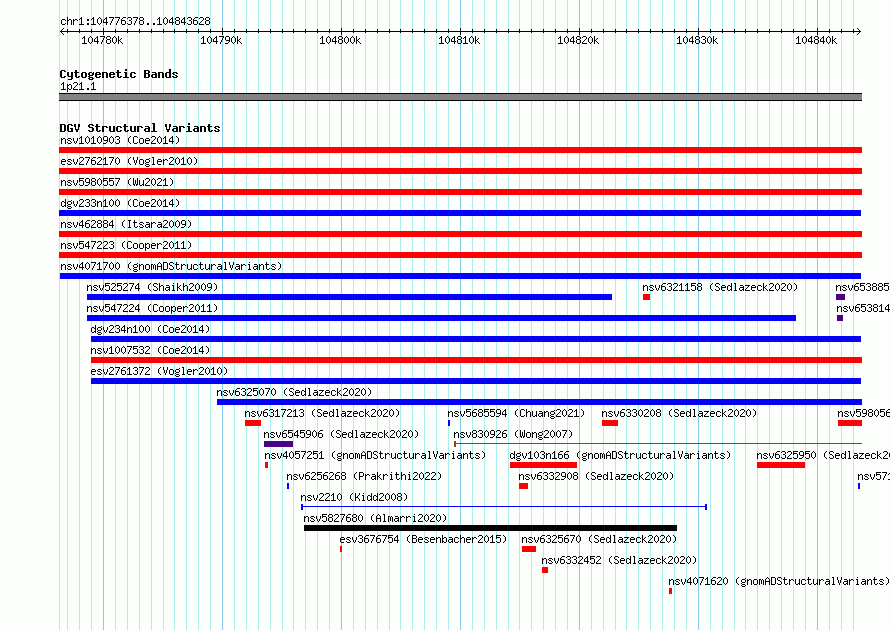Click dgv103n166 gnomADStructuralVariants label
Image resolution: width=890 pixels, height=630 pixels.
[x=620, y=455]
